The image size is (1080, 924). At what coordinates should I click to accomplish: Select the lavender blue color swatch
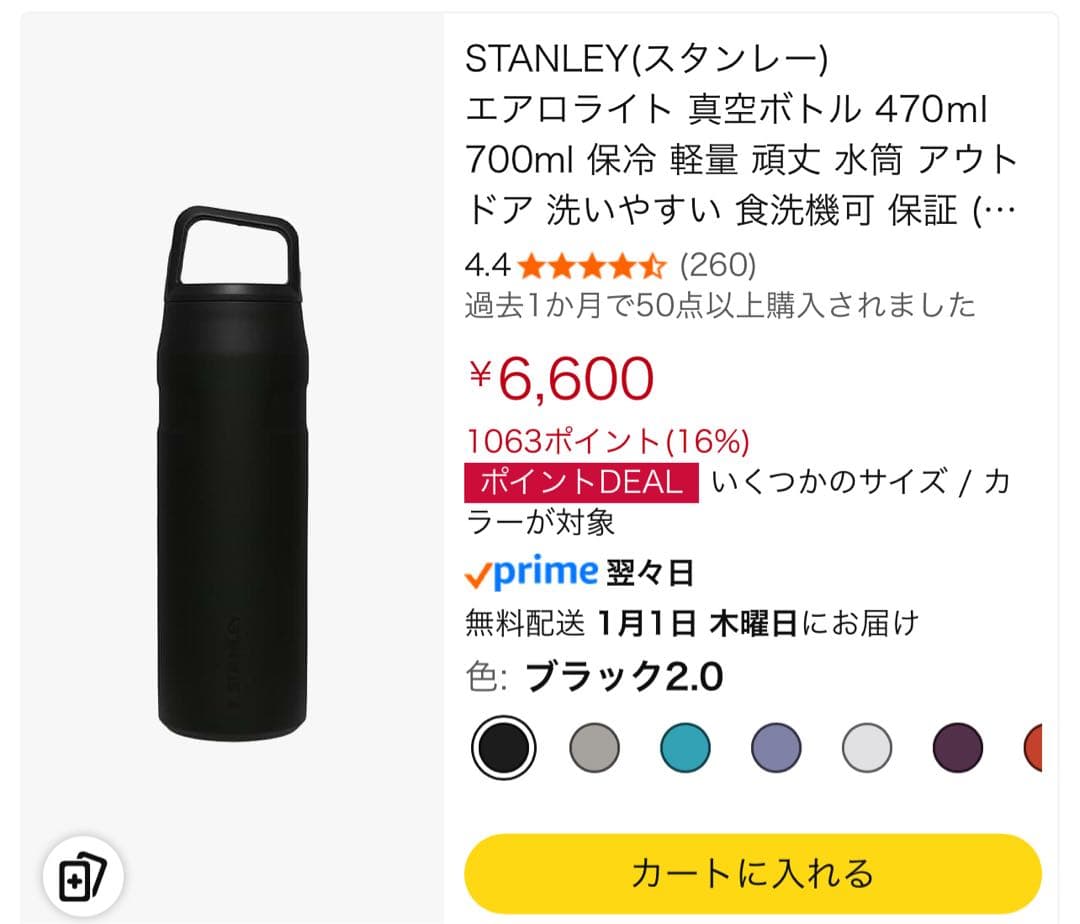pyautogui.click(x=776, y=747)
